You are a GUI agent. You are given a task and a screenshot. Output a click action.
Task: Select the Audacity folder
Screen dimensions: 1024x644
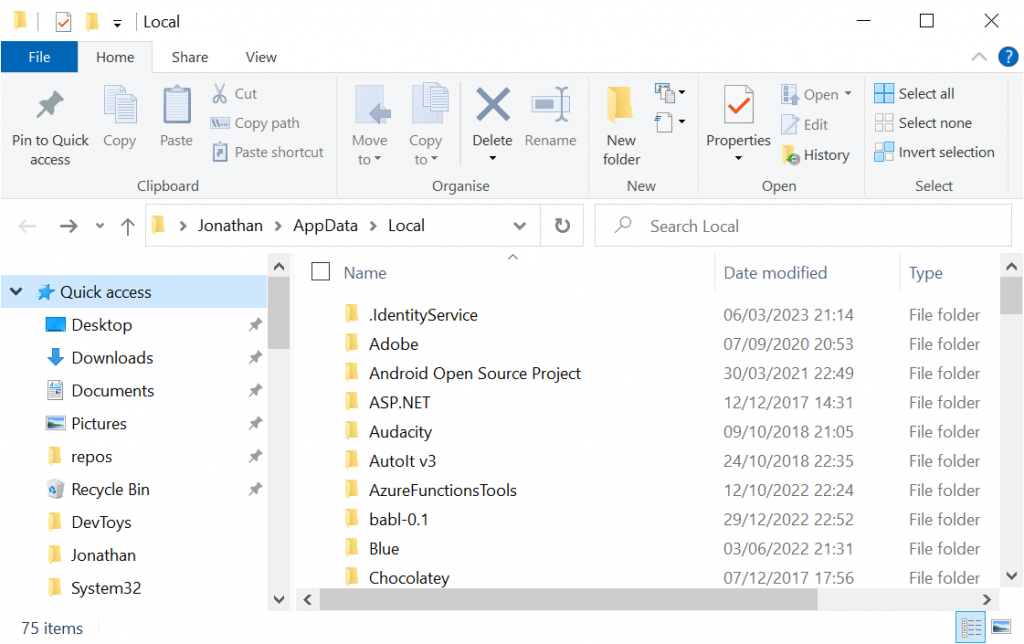pyautogui.click(x=400, y=432)
